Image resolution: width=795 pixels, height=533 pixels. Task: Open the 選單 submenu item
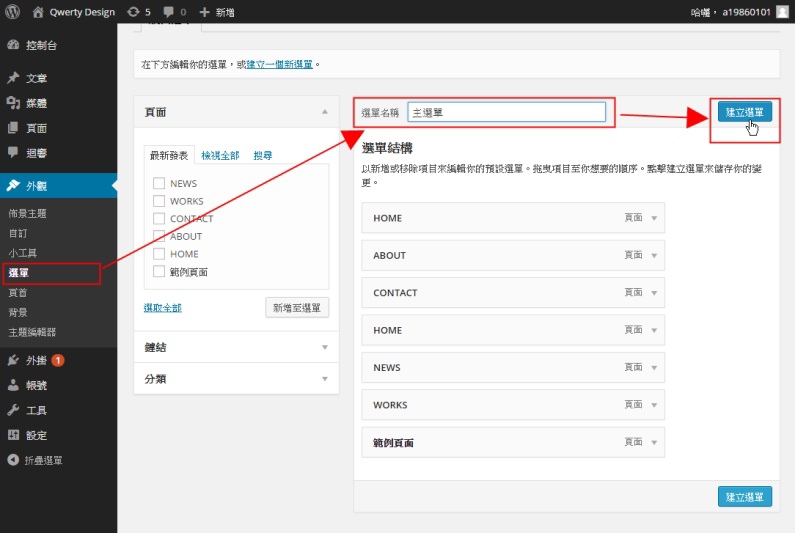click(x=19, y=273)
